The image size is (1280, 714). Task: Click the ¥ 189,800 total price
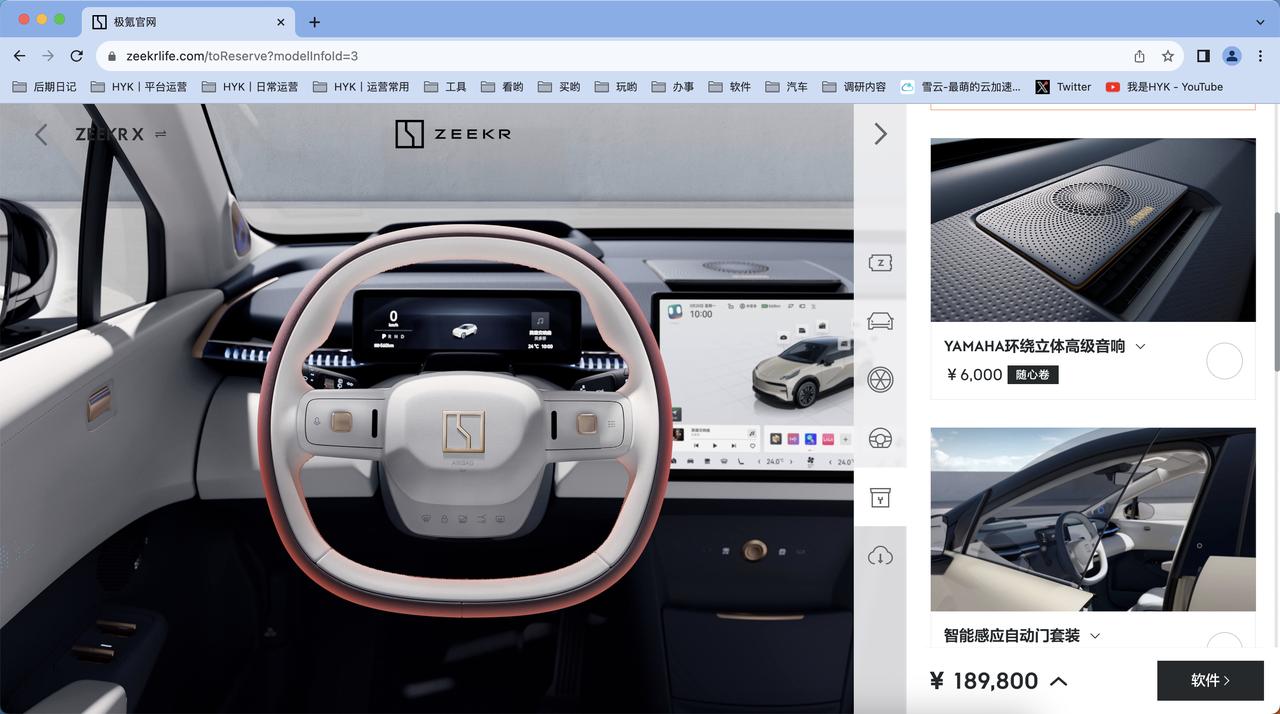(984, 681)
